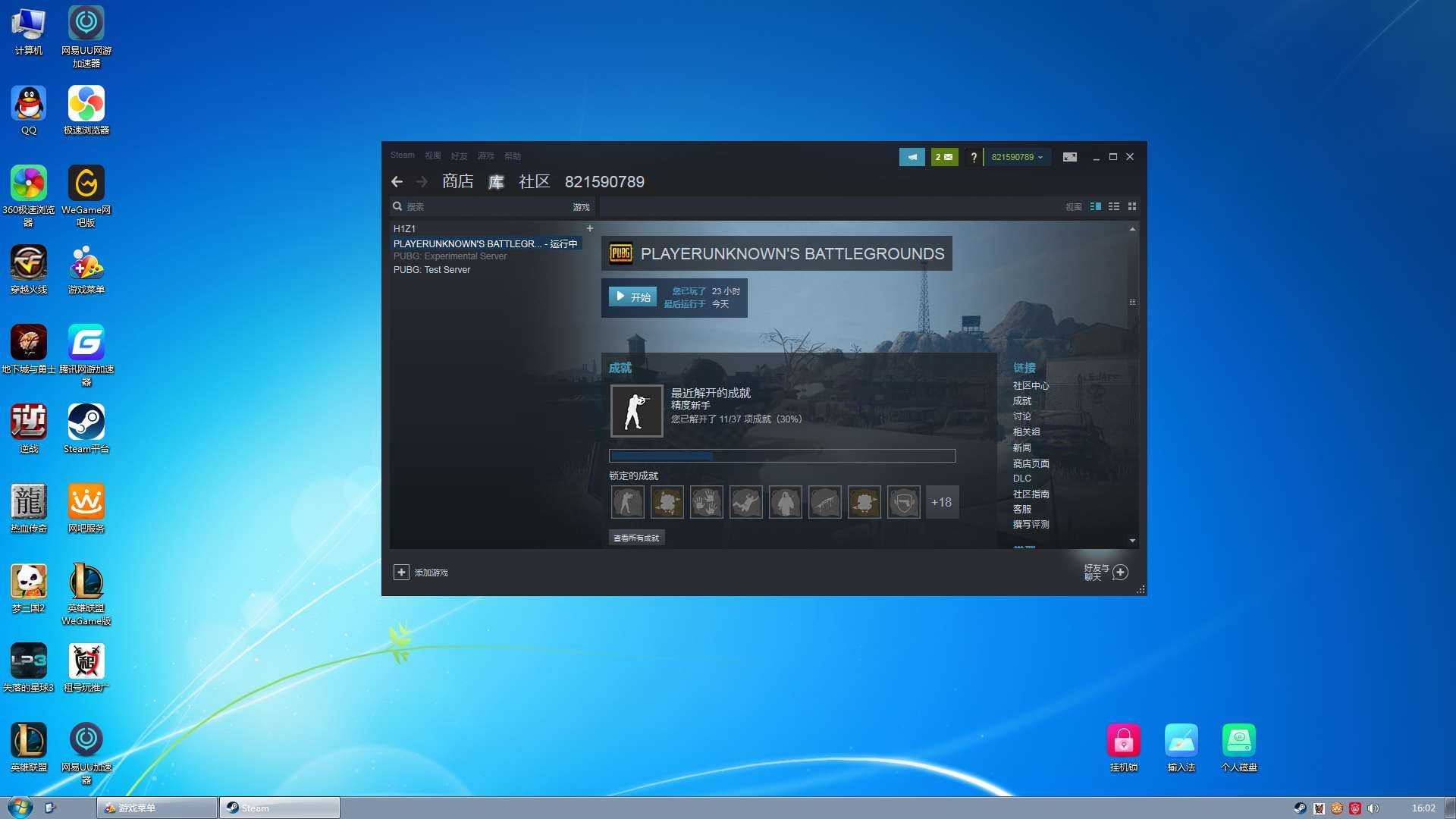Open the 讨论 discussions link
Viewport: 1456px width, 819px height.
coord(1021,416)
